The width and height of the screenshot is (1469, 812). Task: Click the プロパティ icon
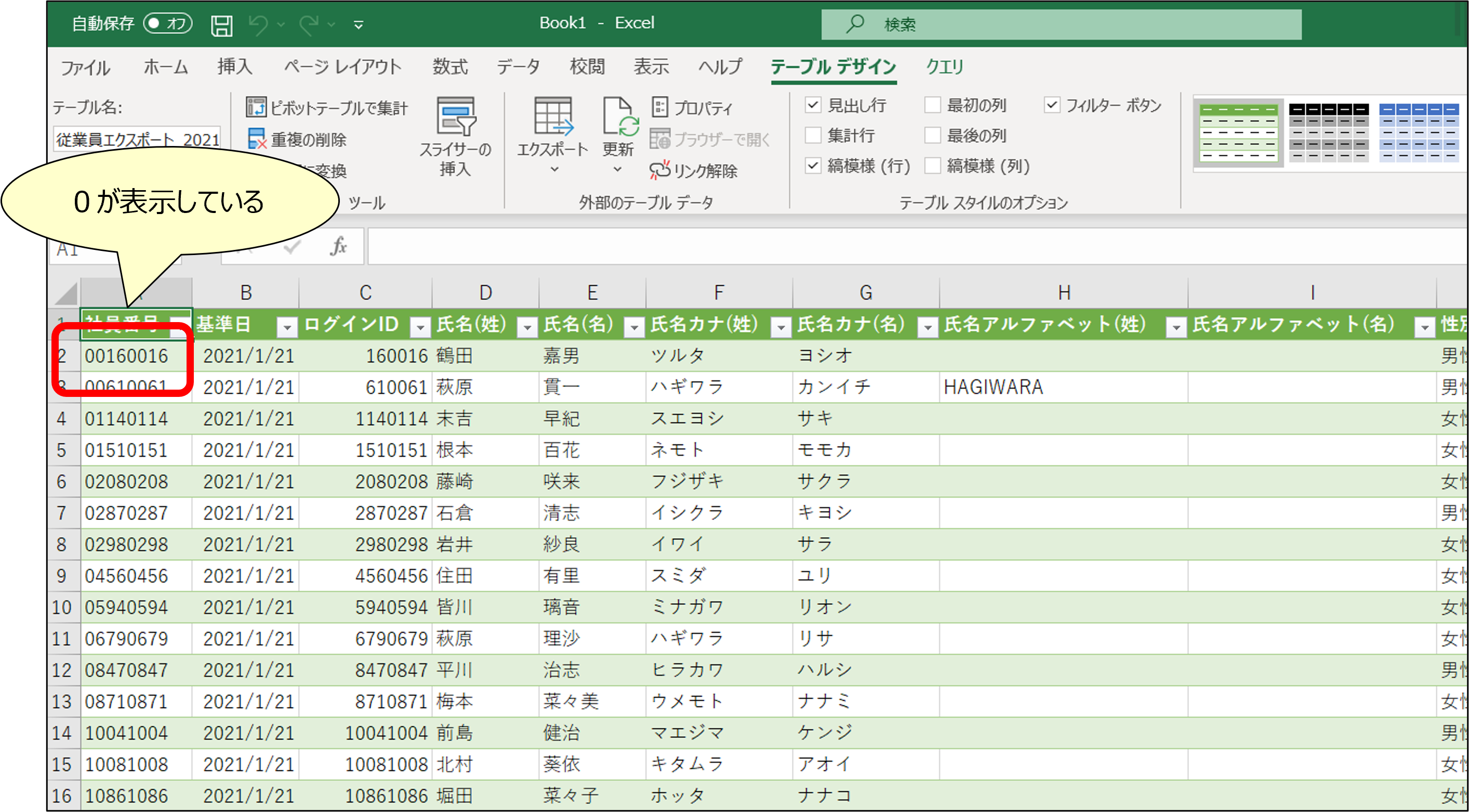pos(660,107)
